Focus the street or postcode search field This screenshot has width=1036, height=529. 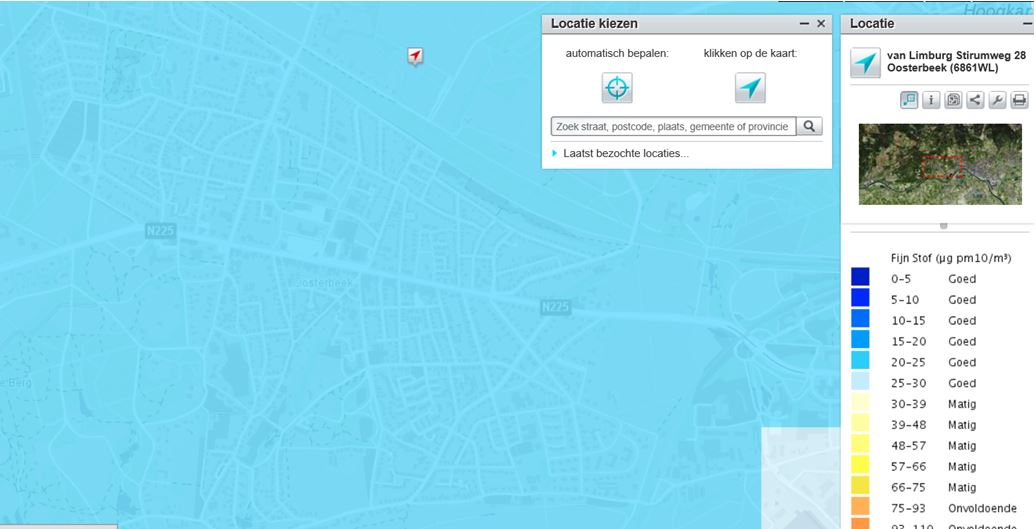click(673, 126)
